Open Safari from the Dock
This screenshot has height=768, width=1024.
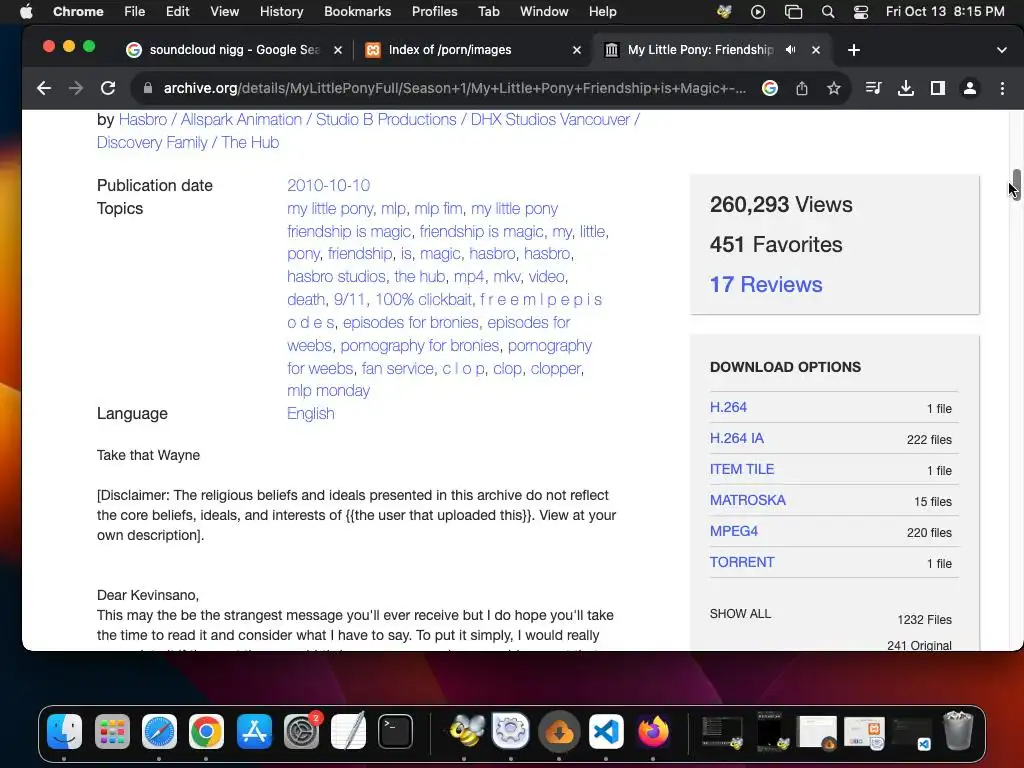click(159, 731)
